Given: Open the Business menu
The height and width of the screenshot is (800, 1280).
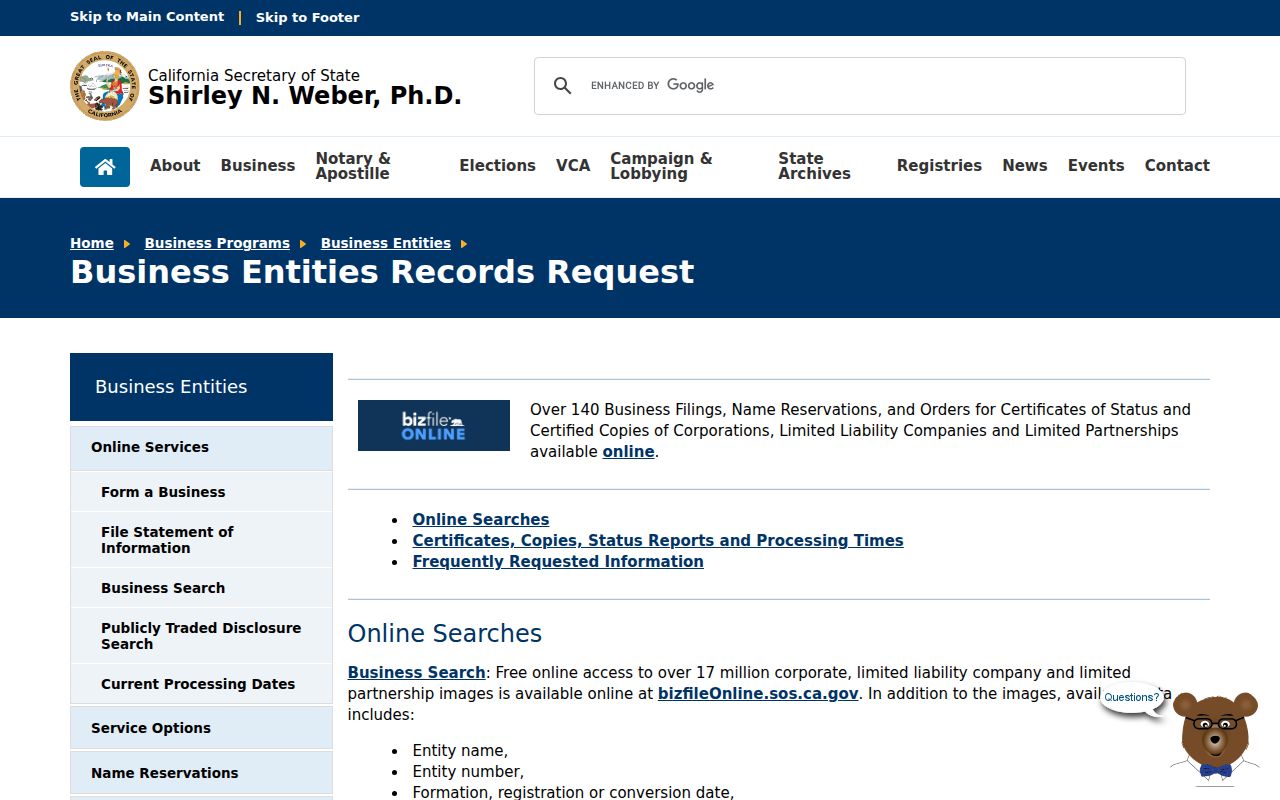Looking at the screenshot, I should [258, 166].
